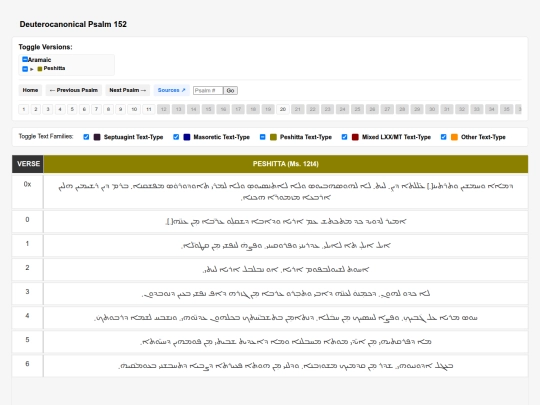Toggle Masoretic Text-Type checkbox
540x405 pixels.
(176, 137)
